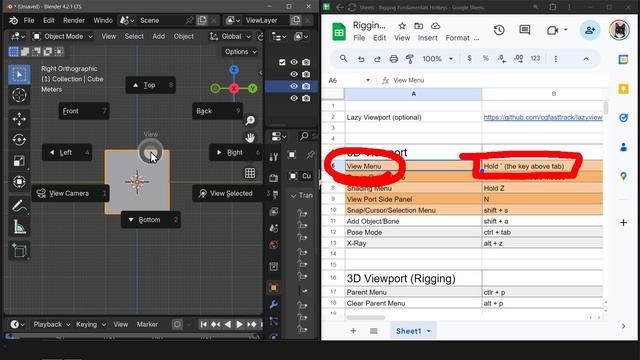Click the X axis on navigation gizmo
The image size is (640, 360).
234,88
